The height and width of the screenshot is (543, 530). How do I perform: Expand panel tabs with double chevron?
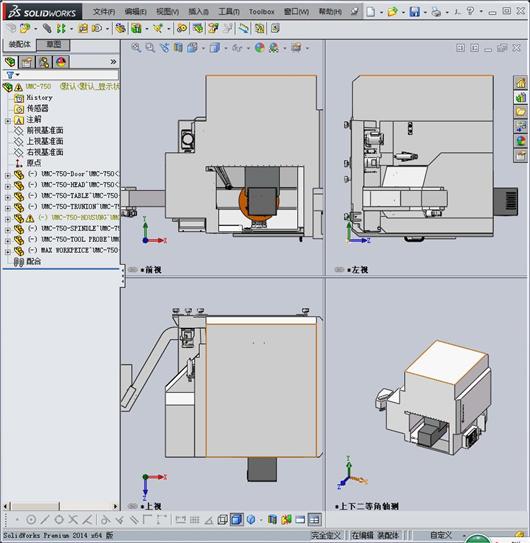point(113,62)
